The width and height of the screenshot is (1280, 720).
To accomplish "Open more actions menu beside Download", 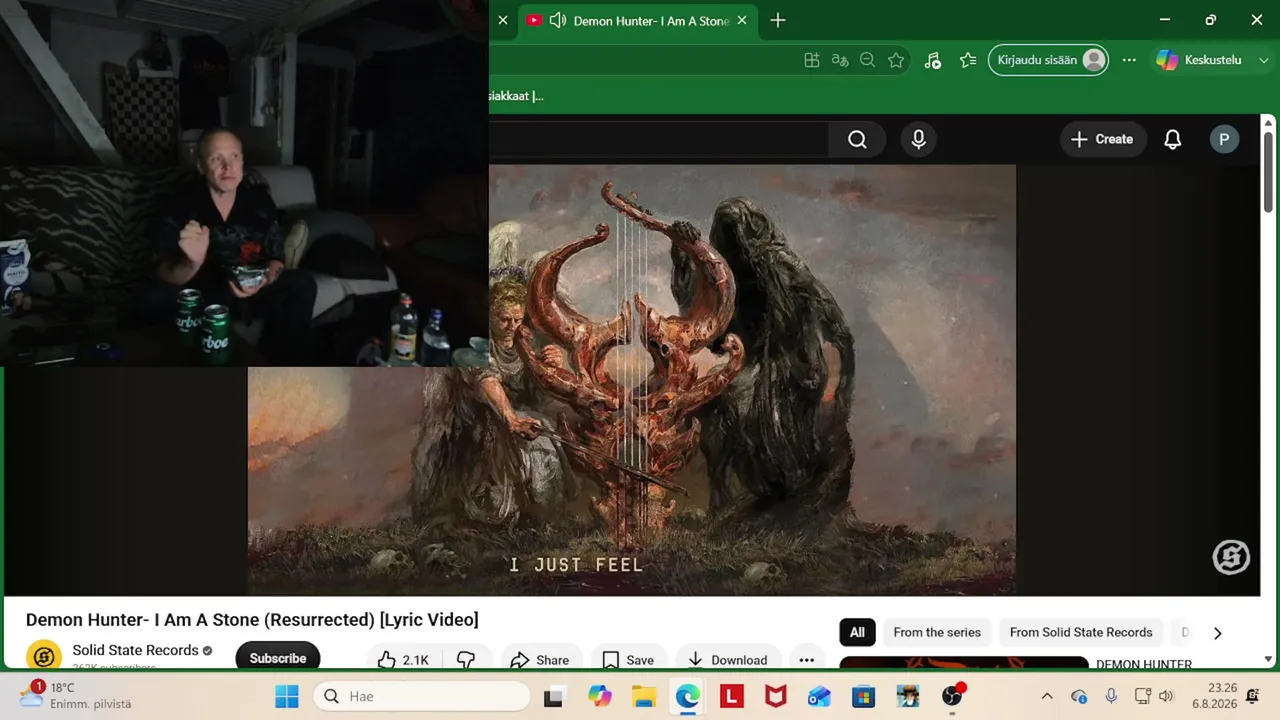I will click(x=807, y=660).
